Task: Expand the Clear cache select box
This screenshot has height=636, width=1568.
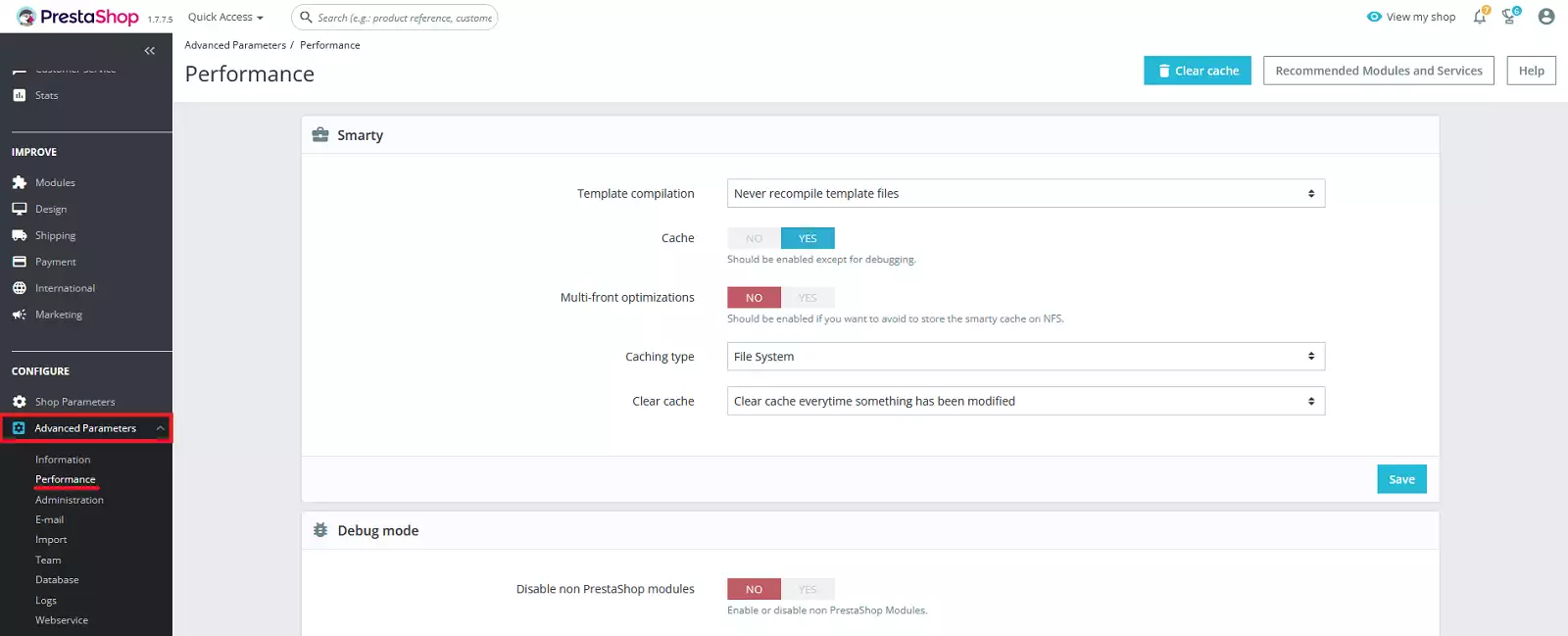Action: tap(1025, 401)
